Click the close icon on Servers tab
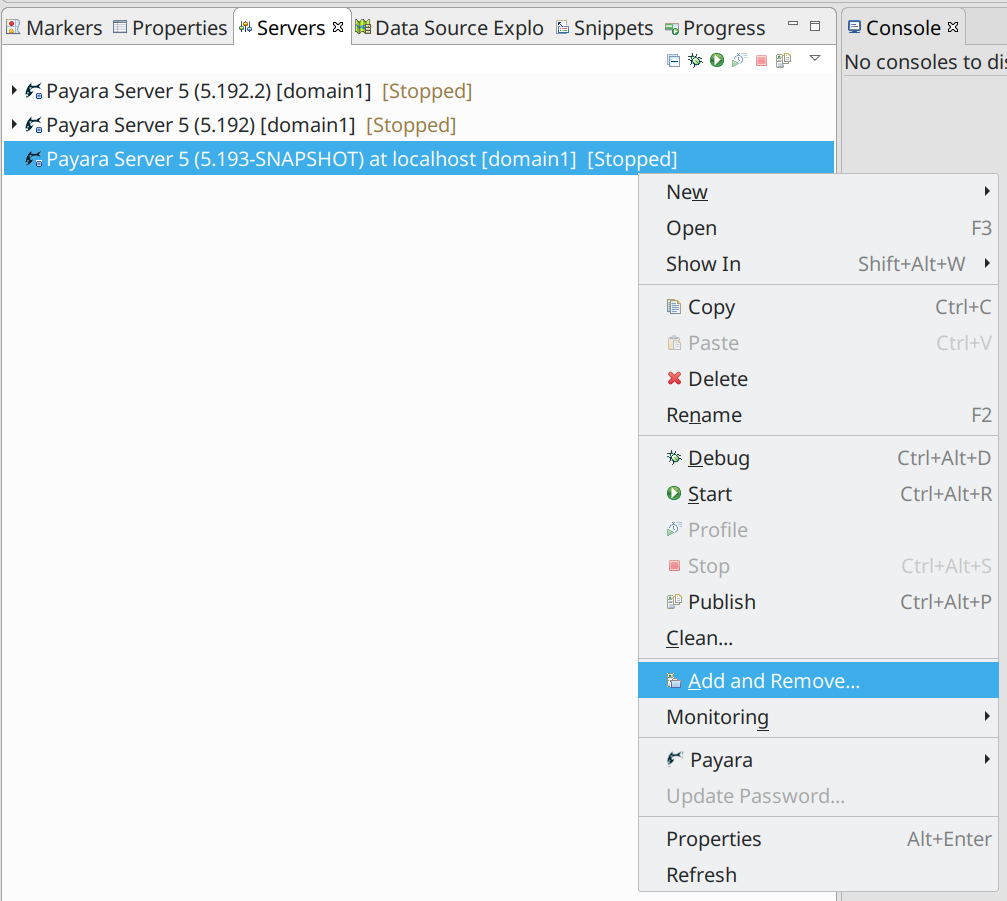The width and height of the screenshot is (1007, 901). pyautogui.click(x=338, y=27)
